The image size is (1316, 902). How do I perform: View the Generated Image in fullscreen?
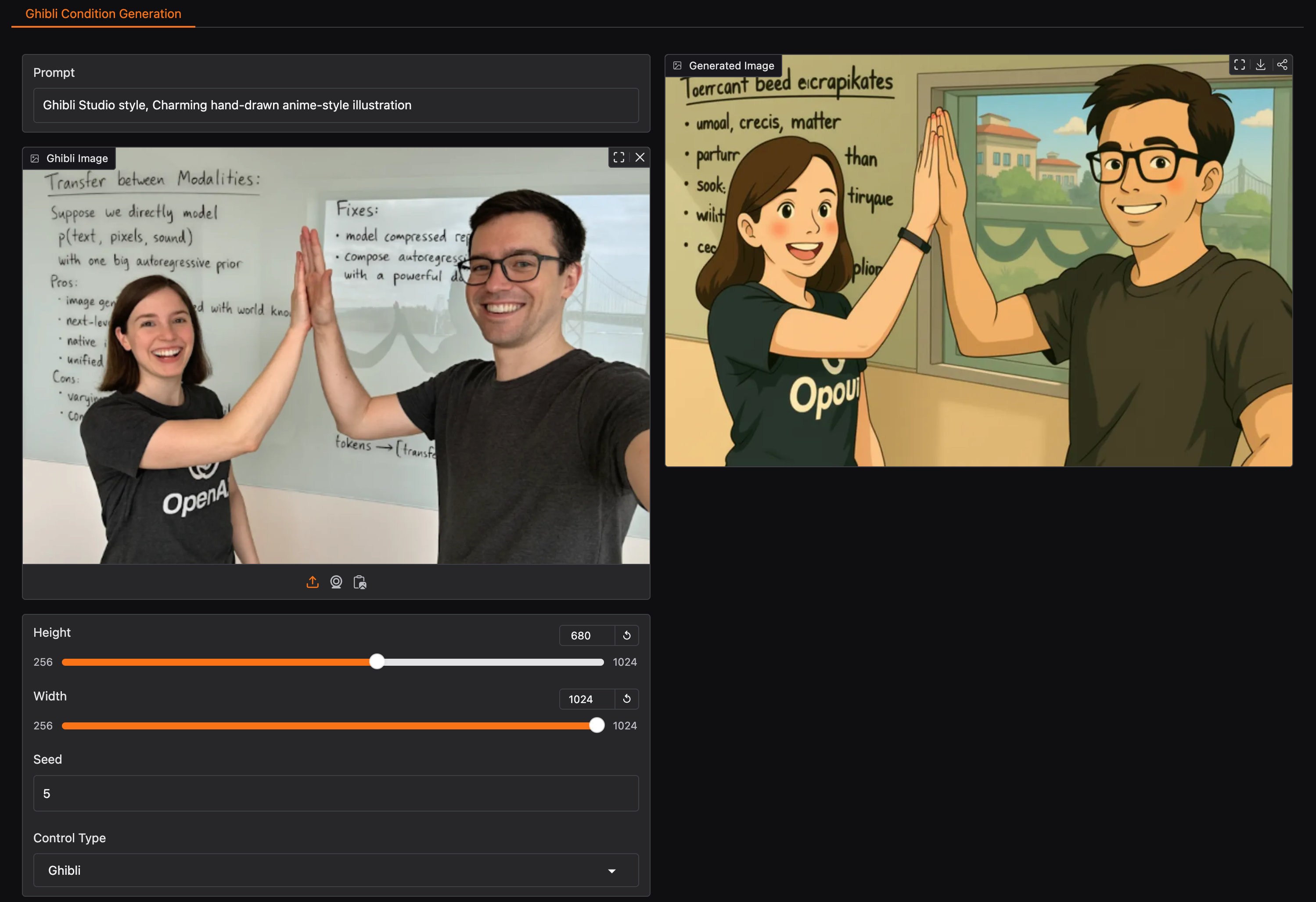pyautogui.click(x=1239, y=65)
